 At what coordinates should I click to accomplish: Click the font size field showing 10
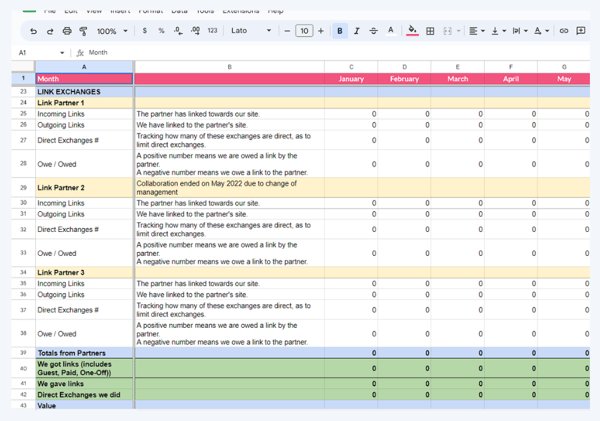pos(304,31)
